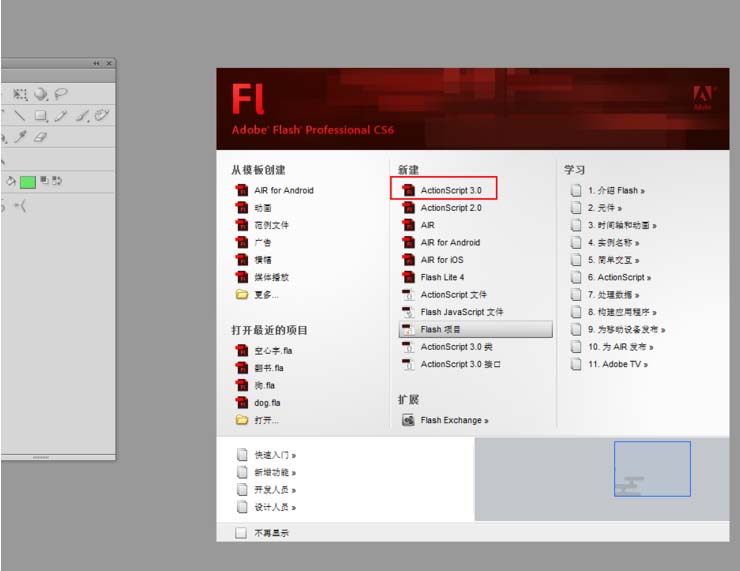740x571 pixels.
Task: Click the blue-bordered thumbnail in the welcome screen
Action: pos(652,469)
